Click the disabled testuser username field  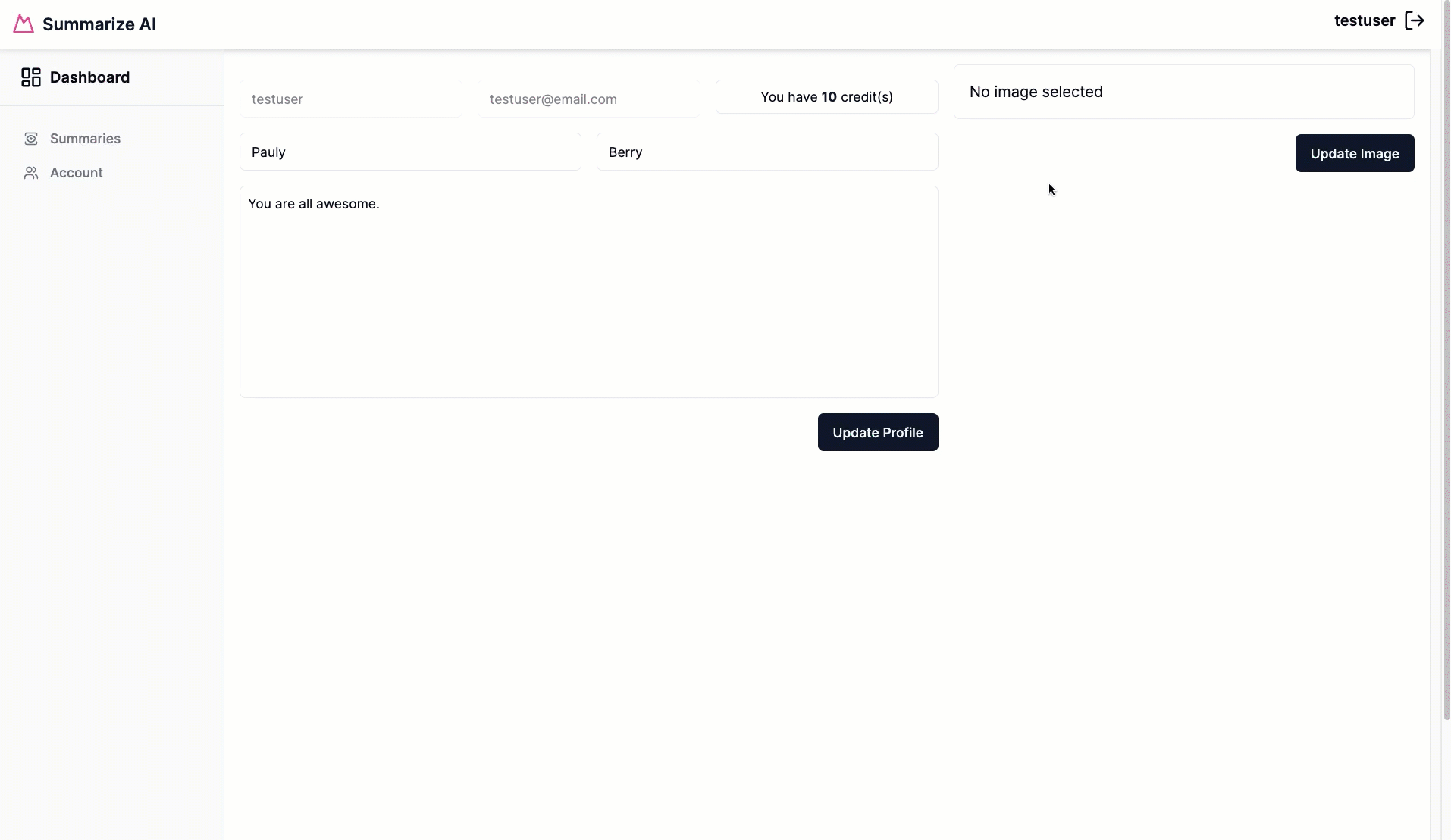[351, 99]
